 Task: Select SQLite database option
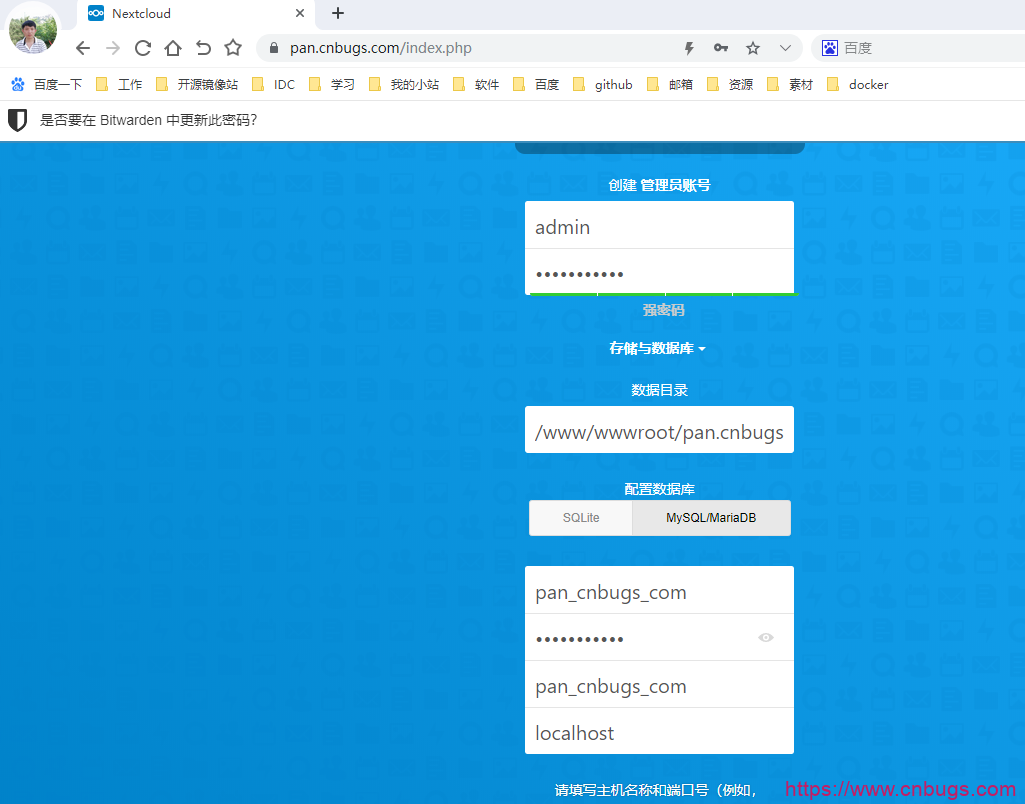pos(581,518)
